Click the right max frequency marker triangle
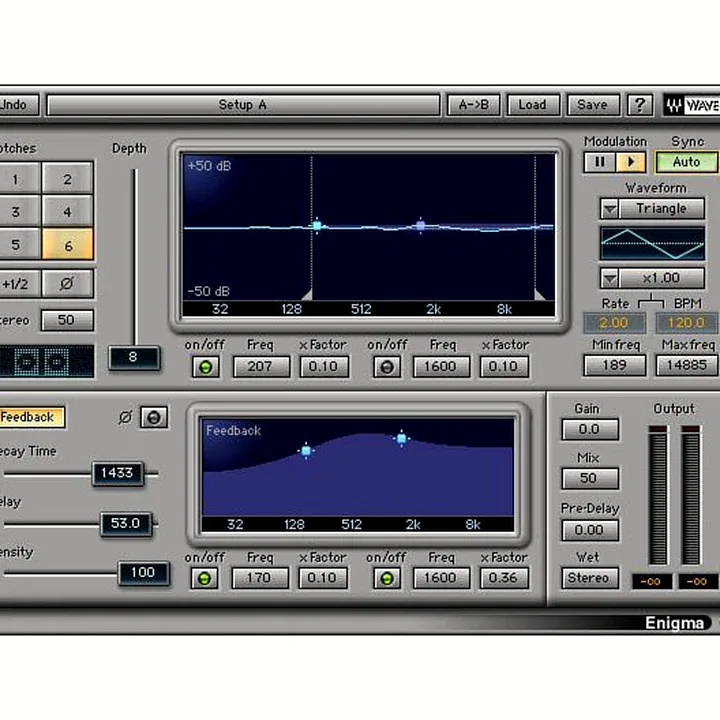720x720 pixels. point(540,294)
